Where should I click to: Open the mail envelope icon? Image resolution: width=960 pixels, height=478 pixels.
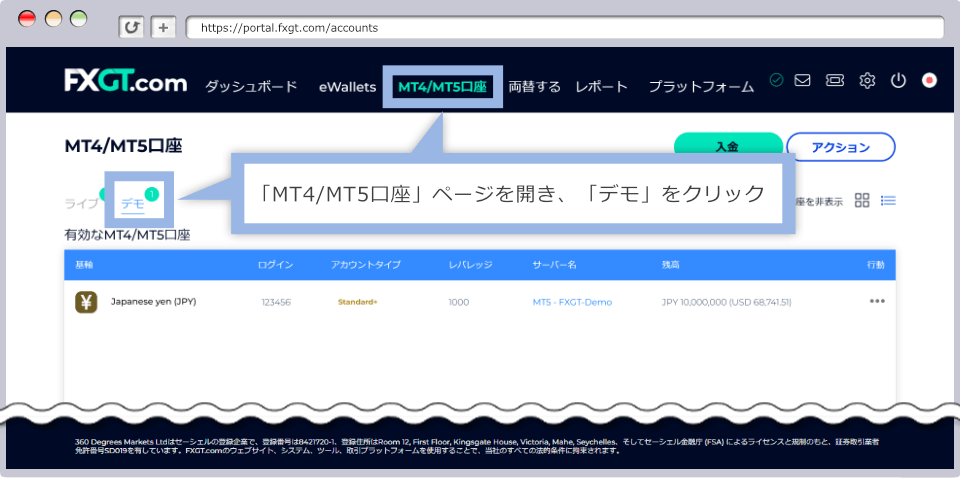click(x=803, y=80)
